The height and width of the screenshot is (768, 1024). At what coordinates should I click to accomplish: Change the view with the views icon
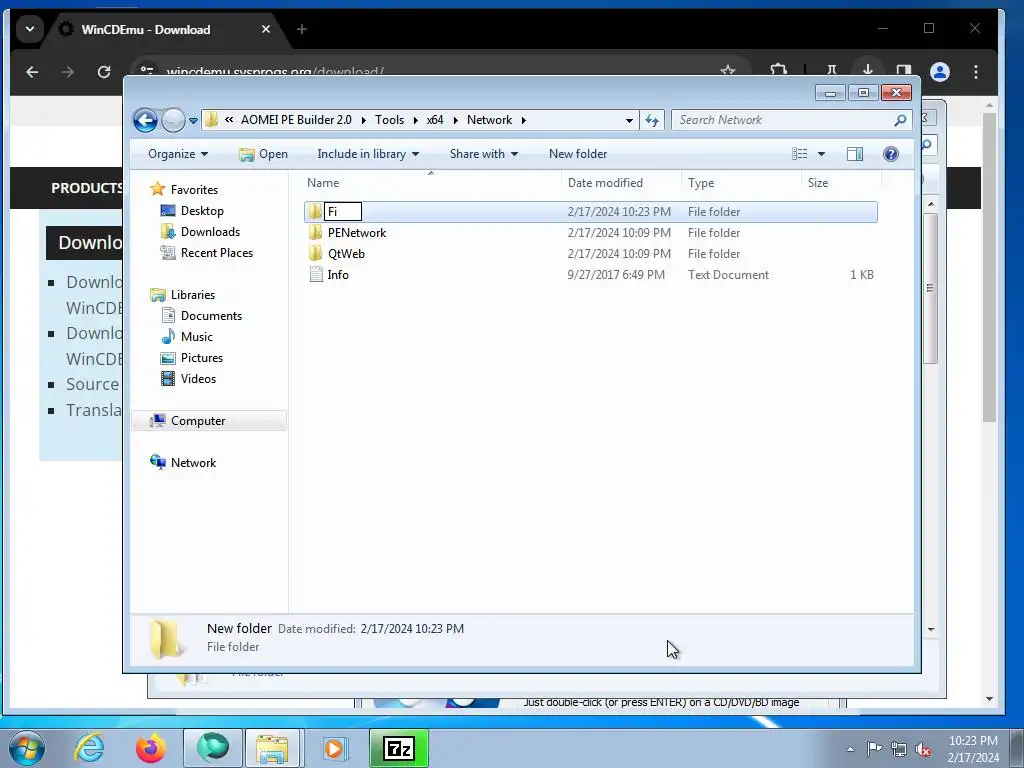pos(799,154)
